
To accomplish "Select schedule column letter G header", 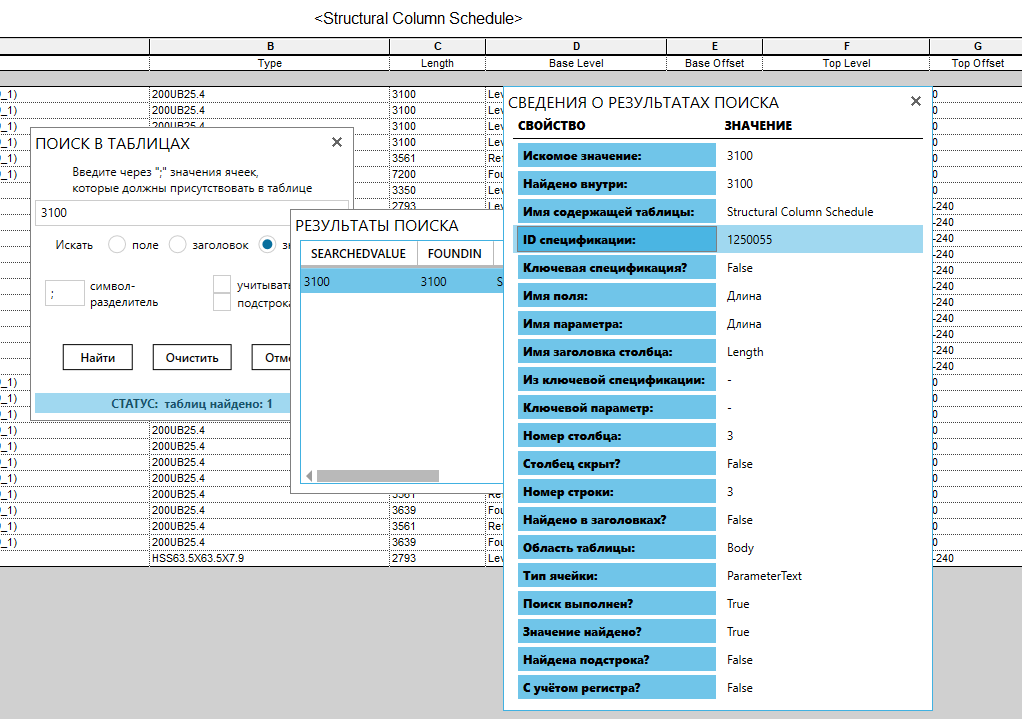I will pos(976,46).
